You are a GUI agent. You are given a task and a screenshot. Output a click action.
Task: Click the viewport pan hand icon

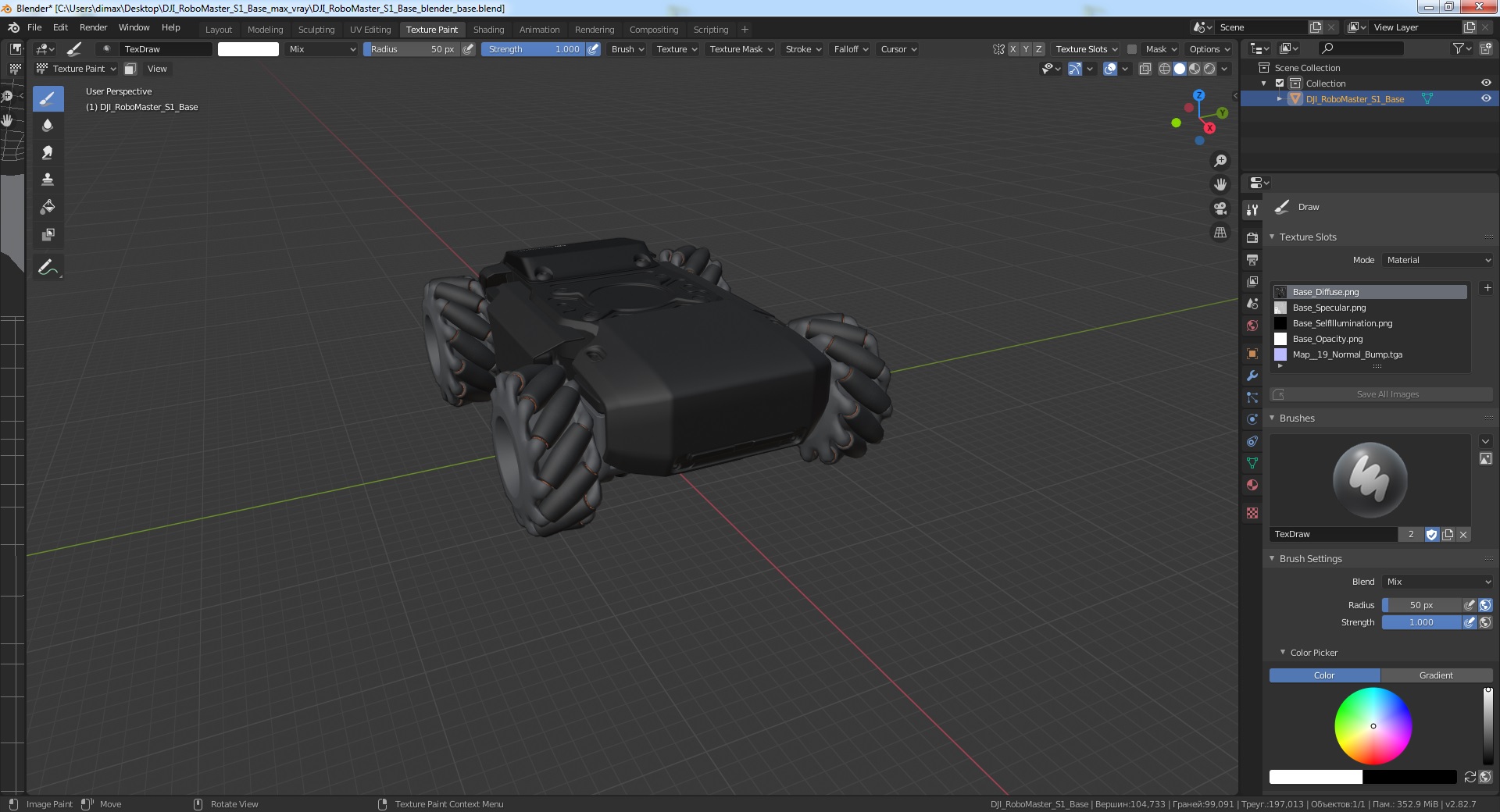1220,185
